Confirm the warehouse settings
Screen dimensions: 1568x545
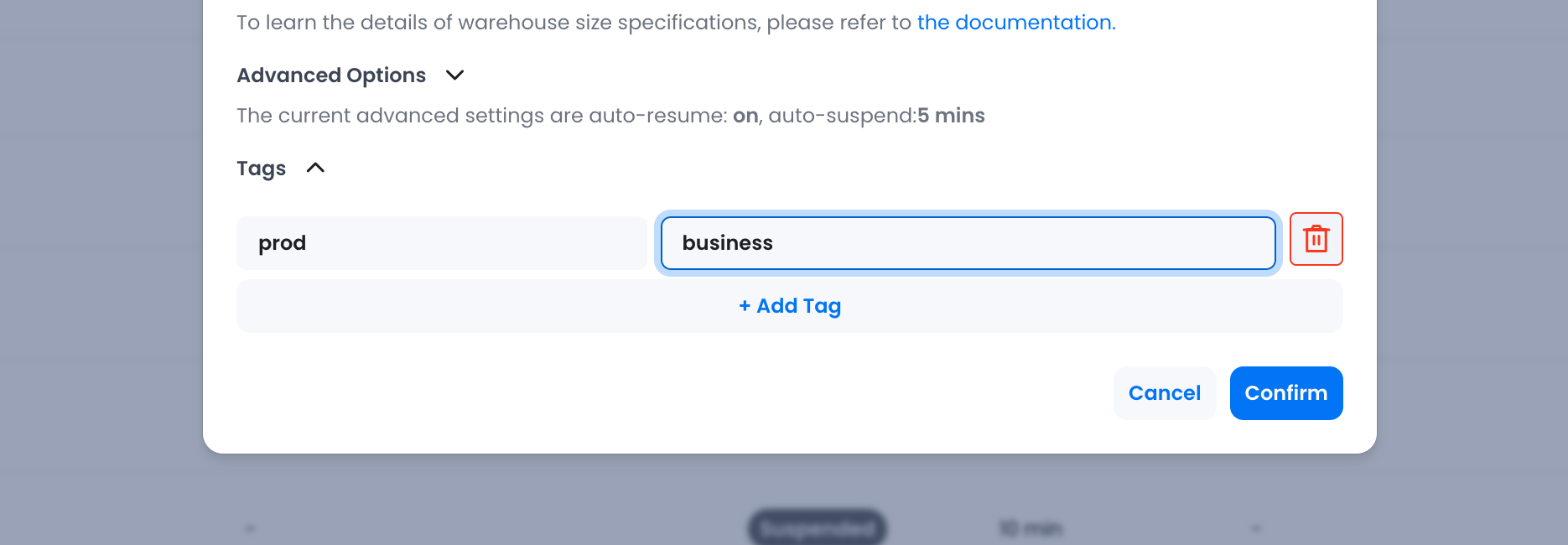1285,393
